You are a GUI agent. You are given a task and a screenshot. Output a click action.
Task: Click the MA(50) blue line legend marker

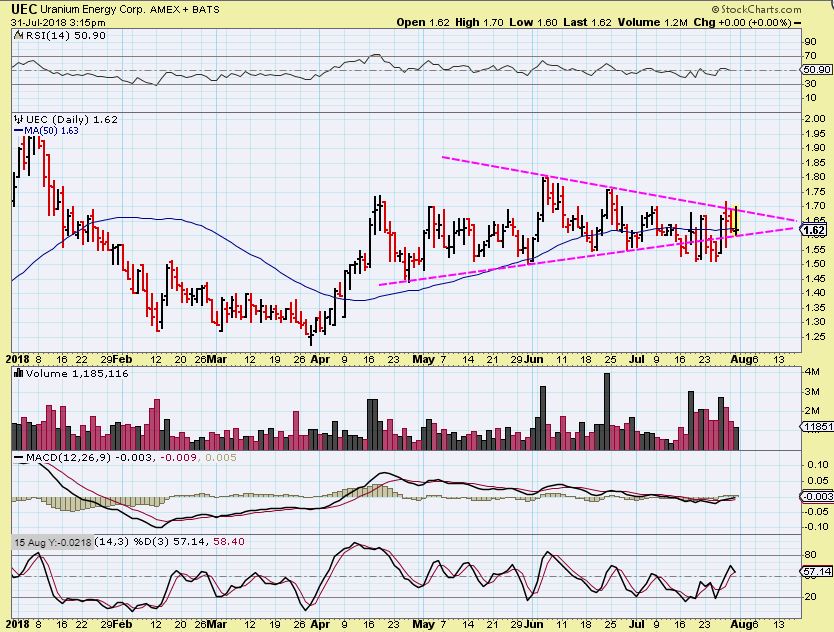[19, 130]
